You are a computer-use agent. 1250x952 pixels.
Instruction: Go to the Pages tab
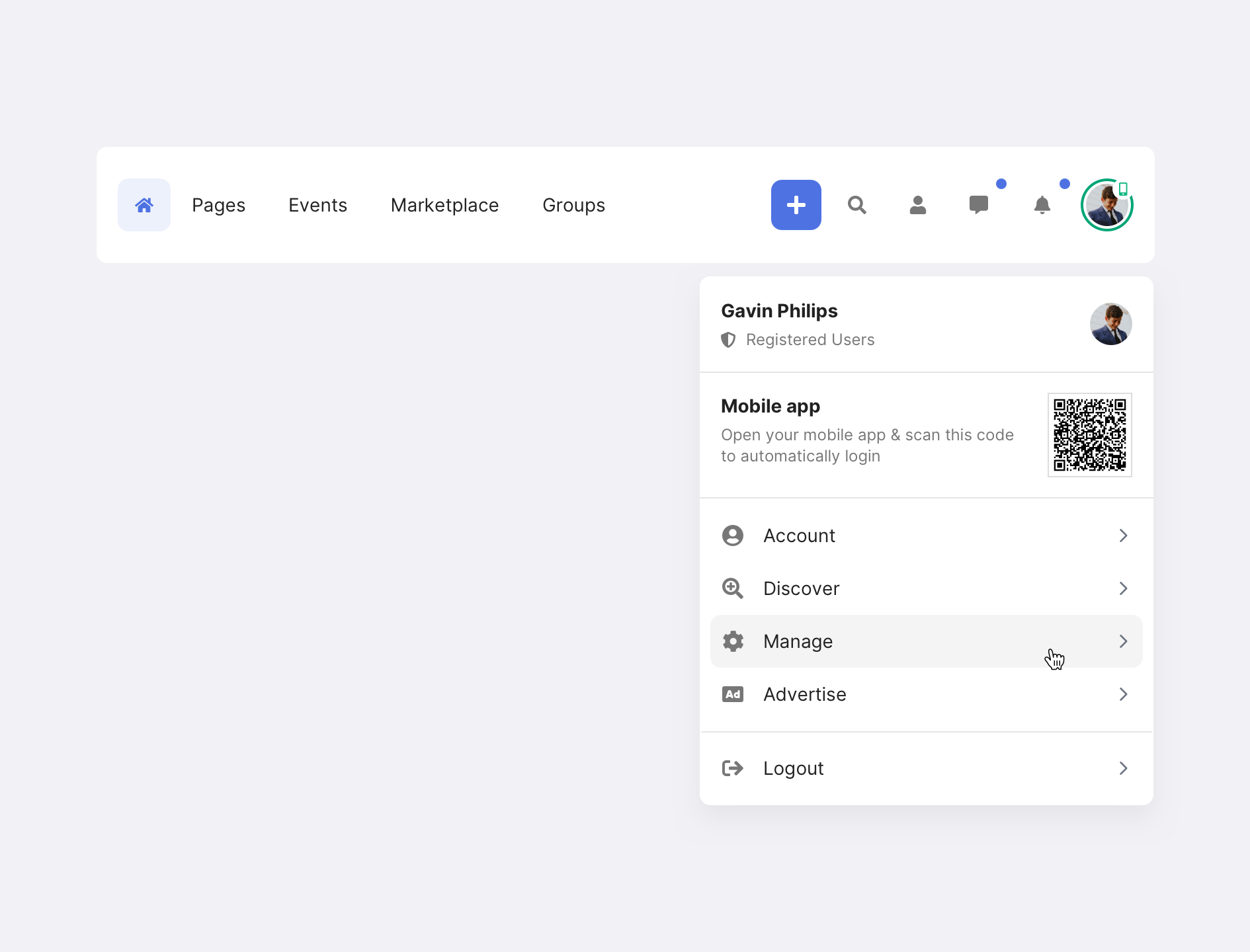click(218, 205)
